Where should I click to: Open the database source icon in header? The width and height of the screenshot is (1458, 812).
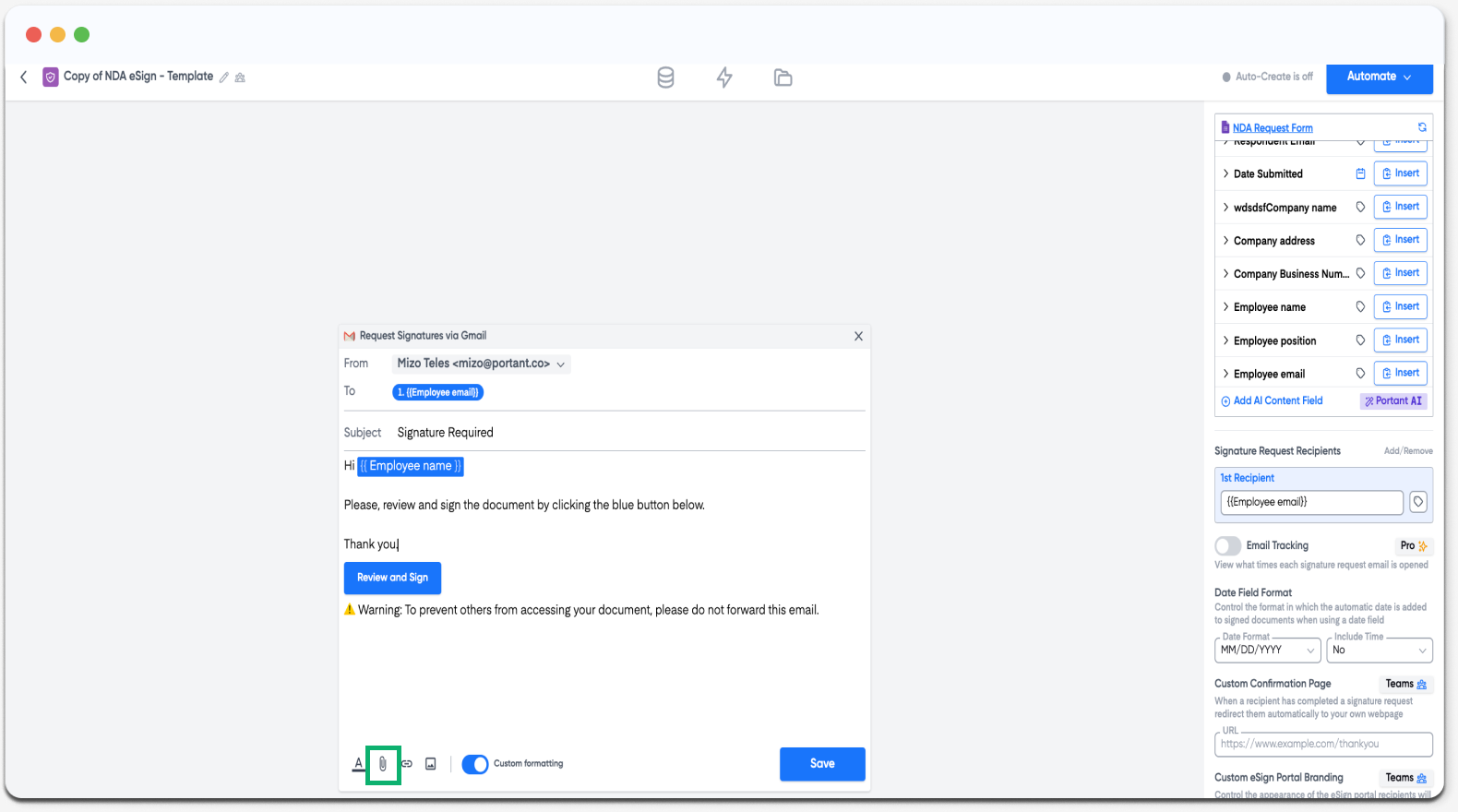pyautogui.click(x=665, y=78)
